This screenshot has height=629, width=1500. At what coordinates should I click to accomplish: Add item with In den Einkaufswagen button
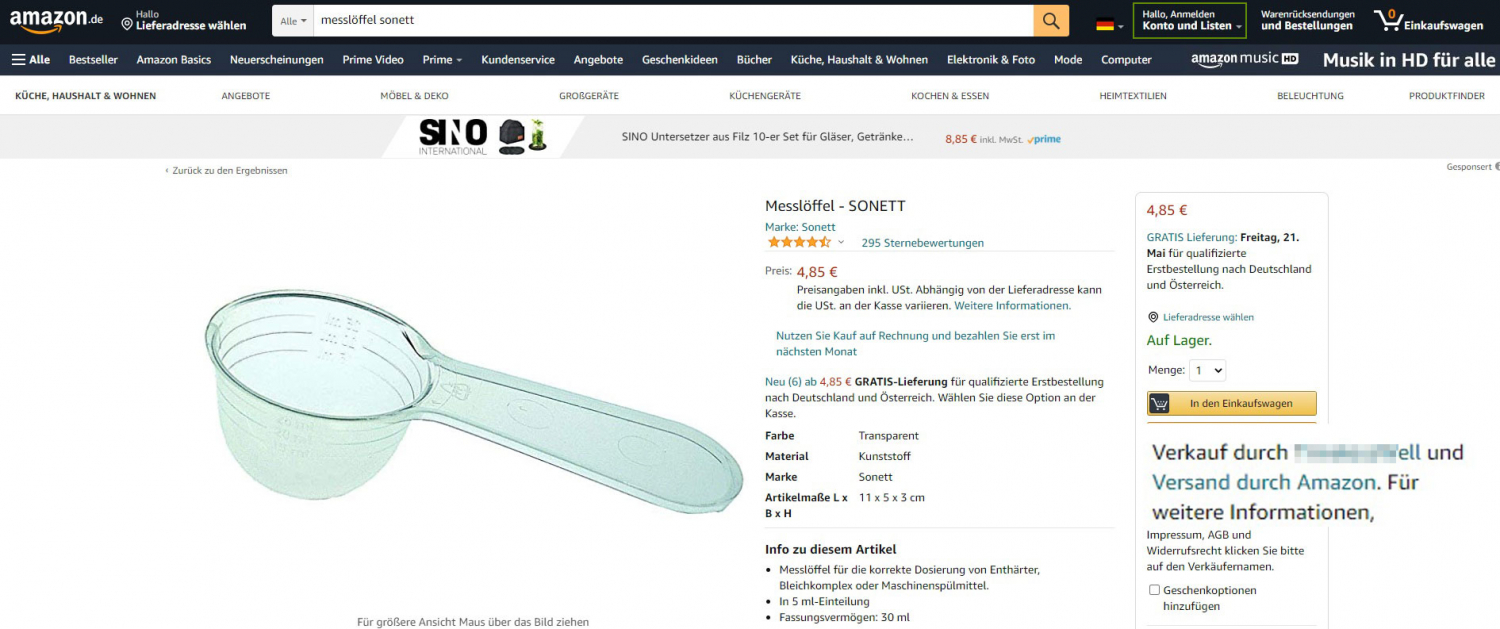[1232, 404]
